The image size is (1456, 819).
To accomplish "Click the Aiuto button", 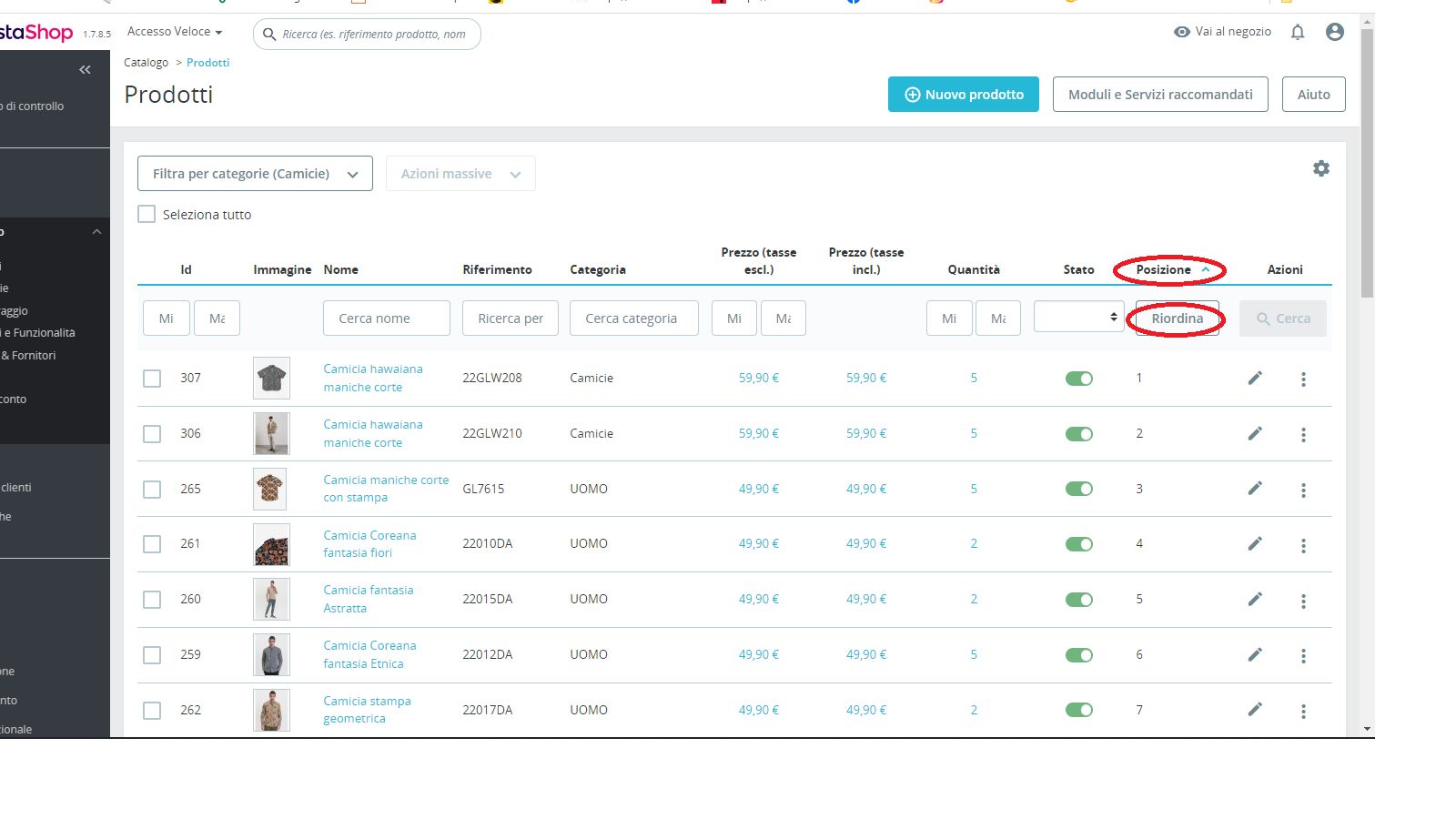I will (x=1314, y=95).
